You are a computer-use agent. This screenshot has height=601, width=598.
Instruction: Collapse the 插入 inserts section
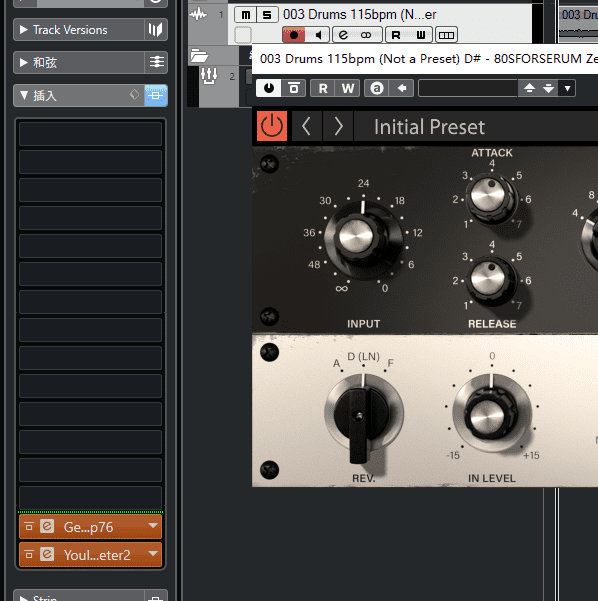pos(24,95)
